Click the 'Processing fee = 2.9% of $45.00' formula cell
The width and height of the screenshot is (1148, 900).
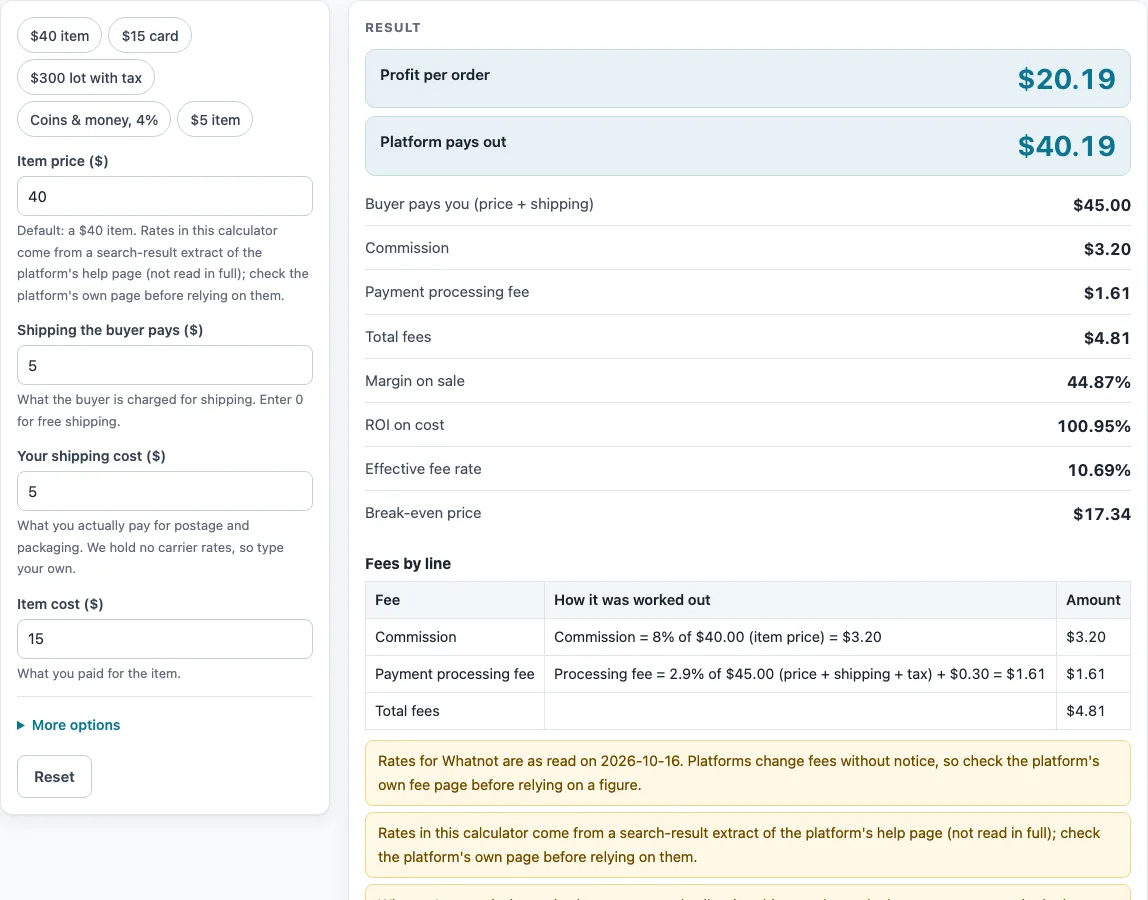[x=800, y=674]
